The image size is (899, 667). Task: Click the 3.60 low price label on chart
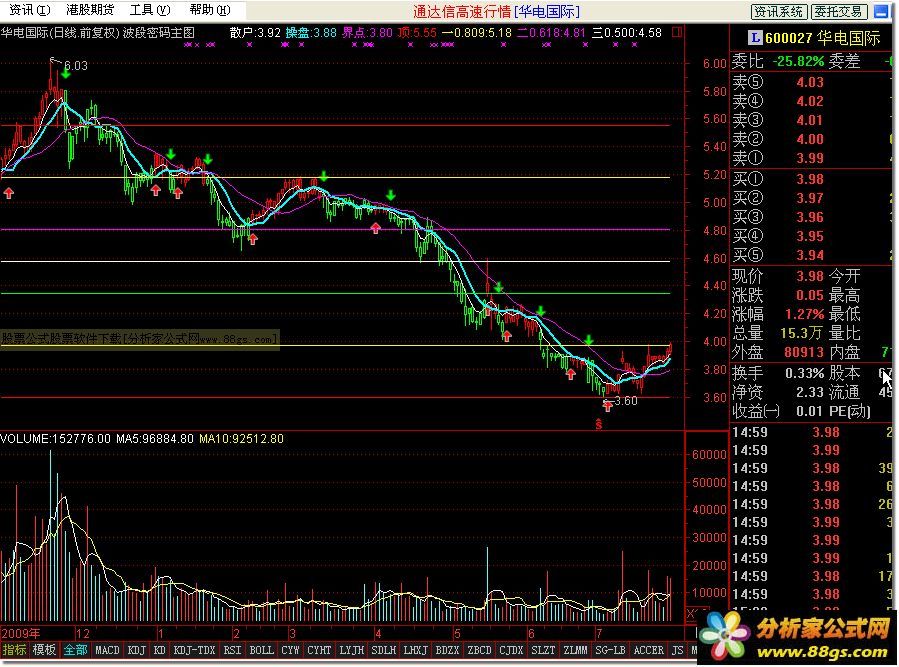click(626, 400)
